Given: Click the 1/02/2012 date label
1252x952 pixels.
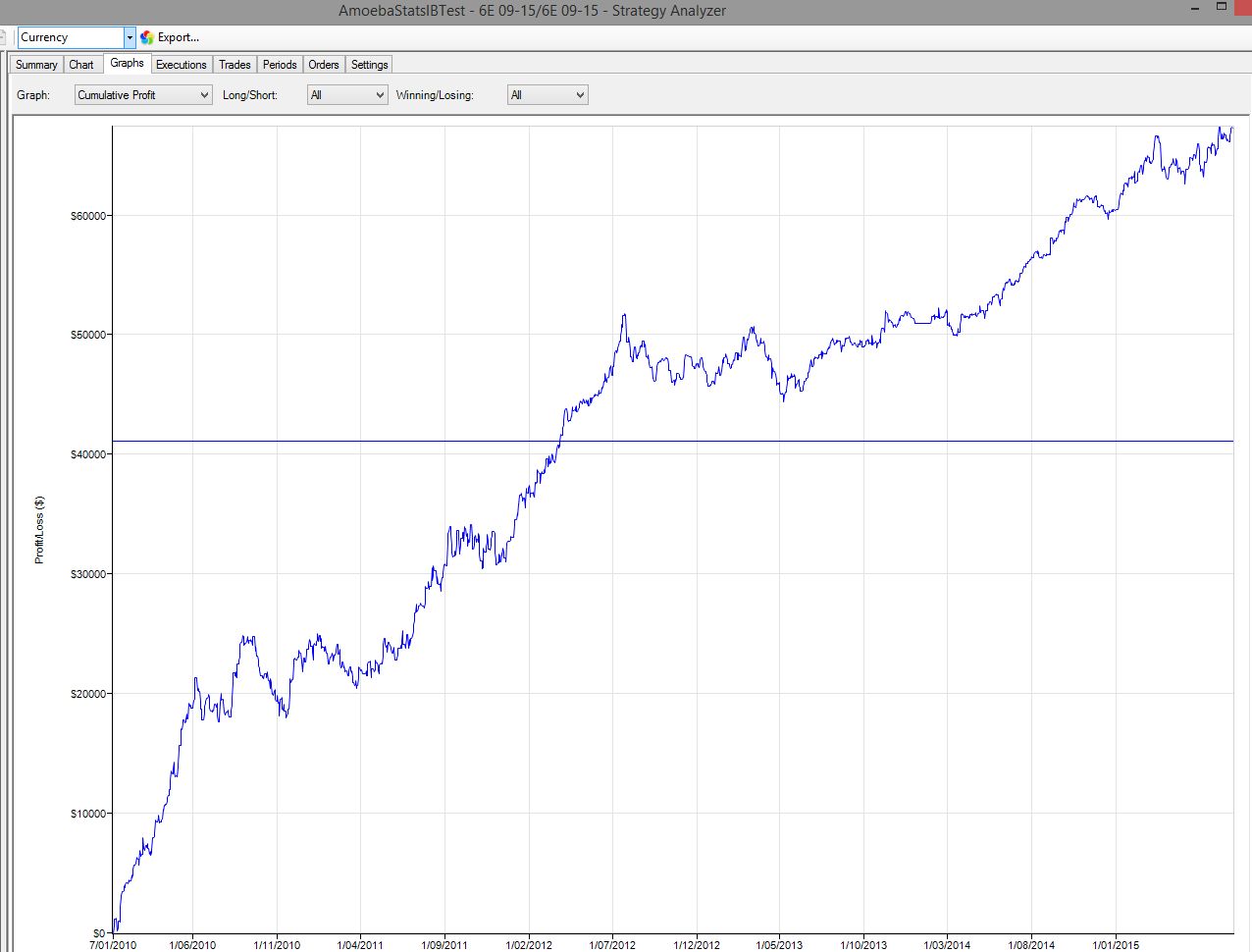Looking at the screenshot, I should point(529,945).
